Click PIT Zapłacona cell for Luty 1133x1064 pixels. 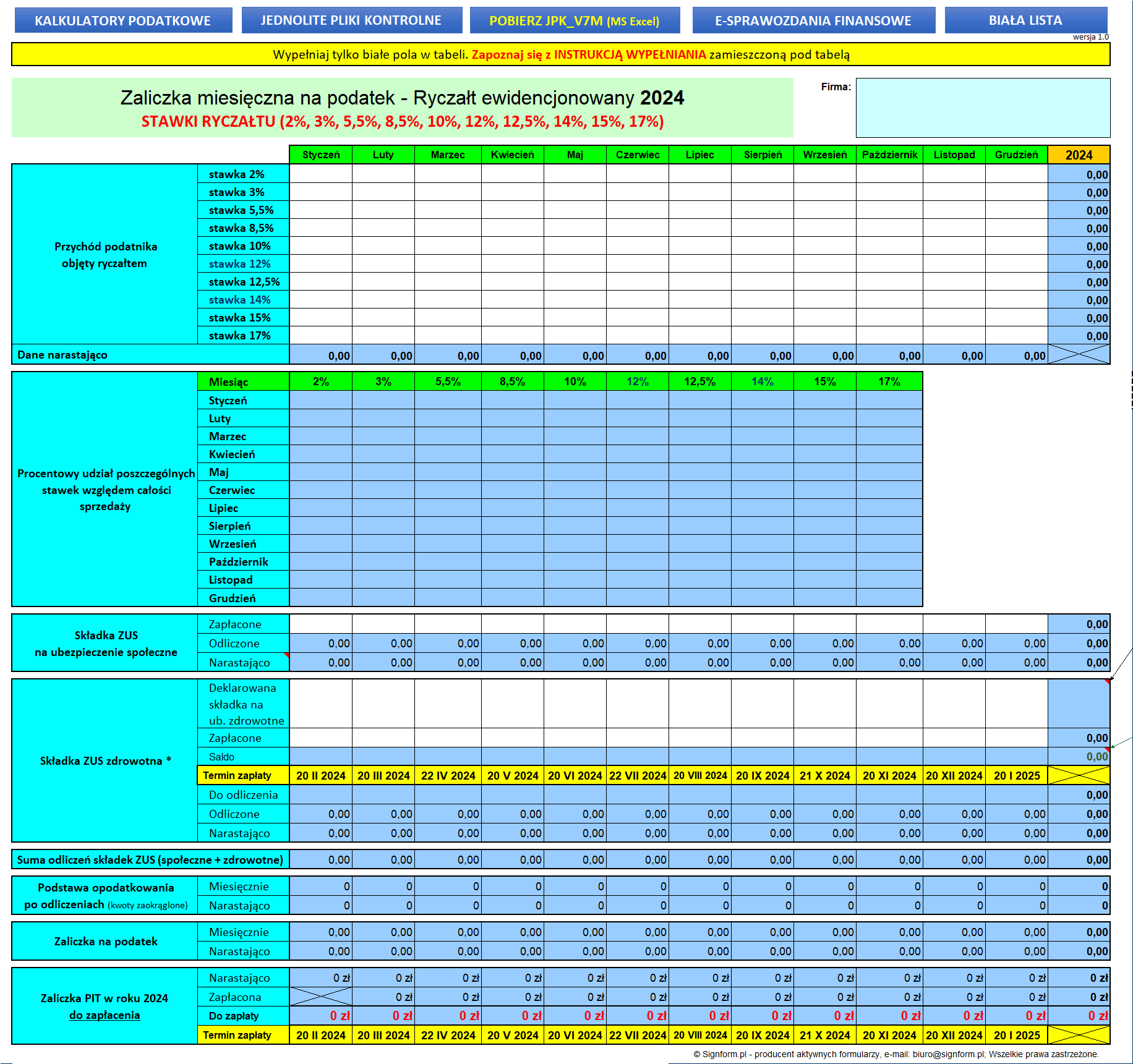coord(383,997)
